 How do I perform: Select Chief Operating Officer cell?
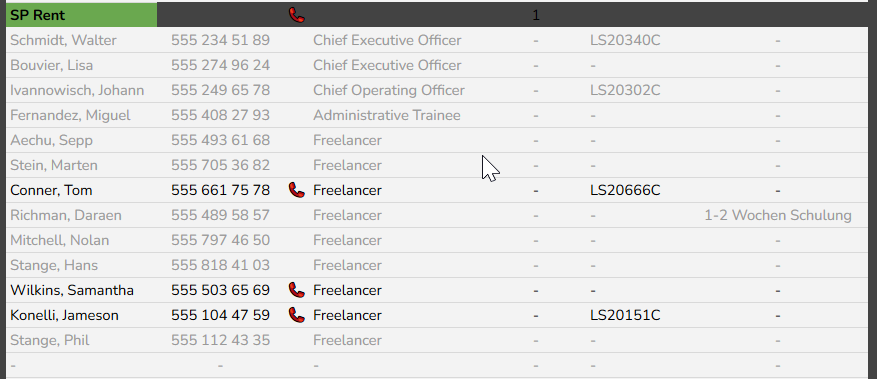pyautogui.click(x=389, y=90)
